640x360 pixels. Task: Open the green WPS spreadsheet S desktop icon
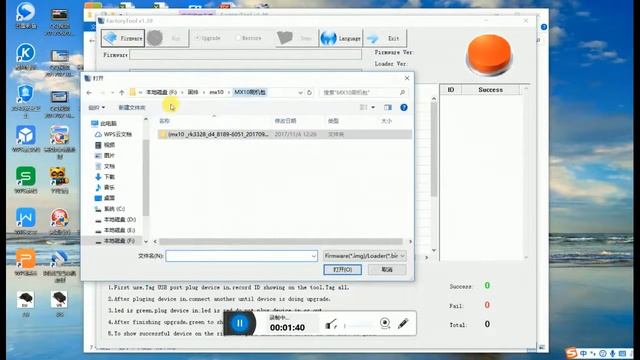pos(26,176)
